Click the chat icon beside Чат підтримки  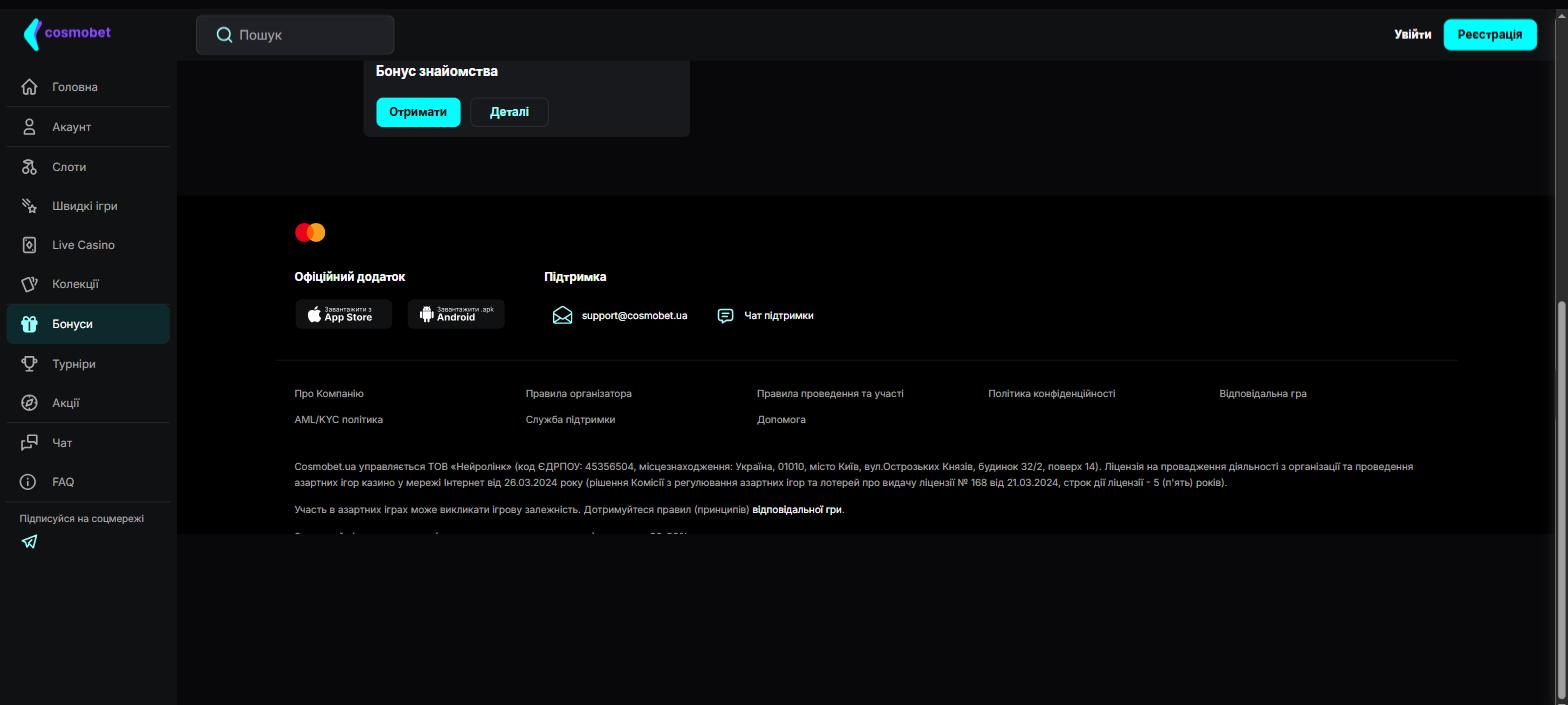pyautogui.click(x=726, y=316)
